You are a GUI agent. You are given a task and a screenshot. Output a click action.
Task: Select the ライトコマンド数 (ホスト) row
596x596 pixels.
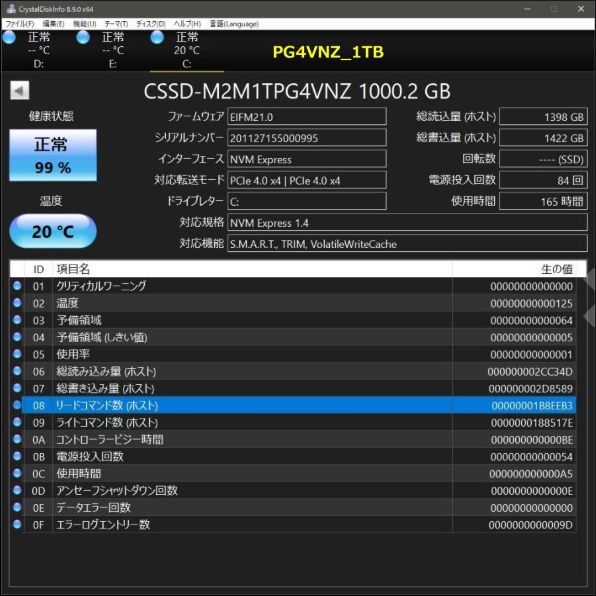click(293, 422)
